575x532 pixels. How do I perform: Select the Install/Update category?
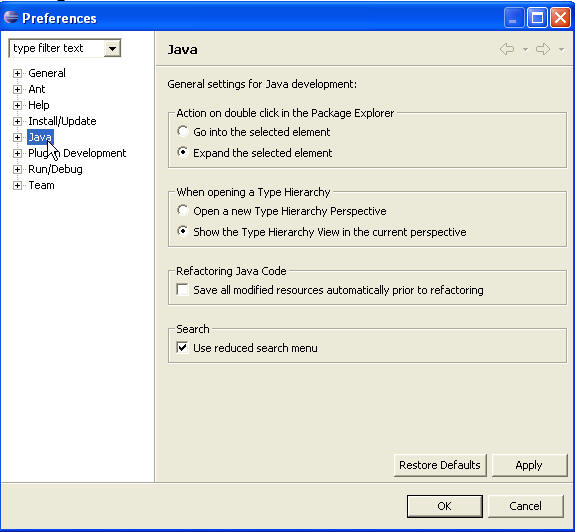(62, 121)
